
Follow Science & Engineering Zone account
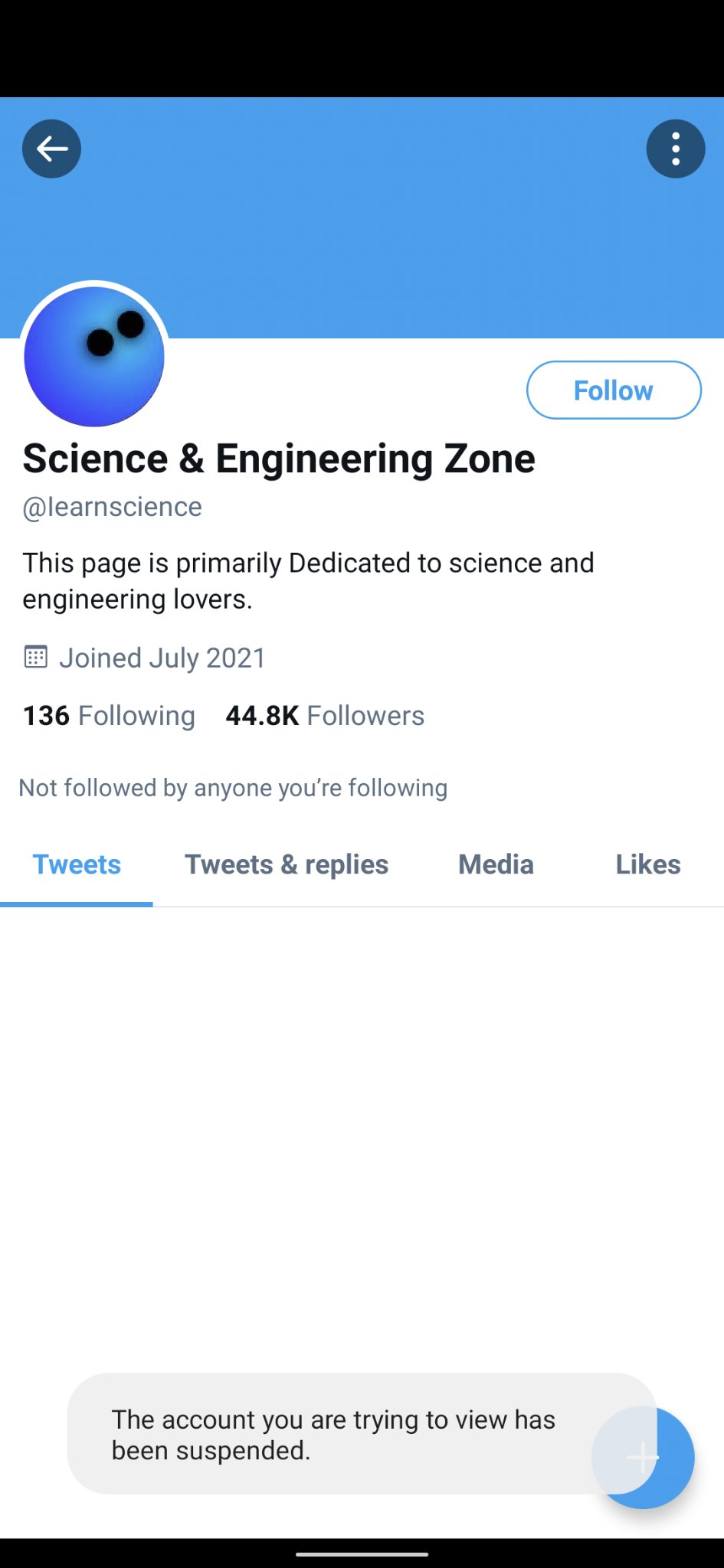pos(613,390)
